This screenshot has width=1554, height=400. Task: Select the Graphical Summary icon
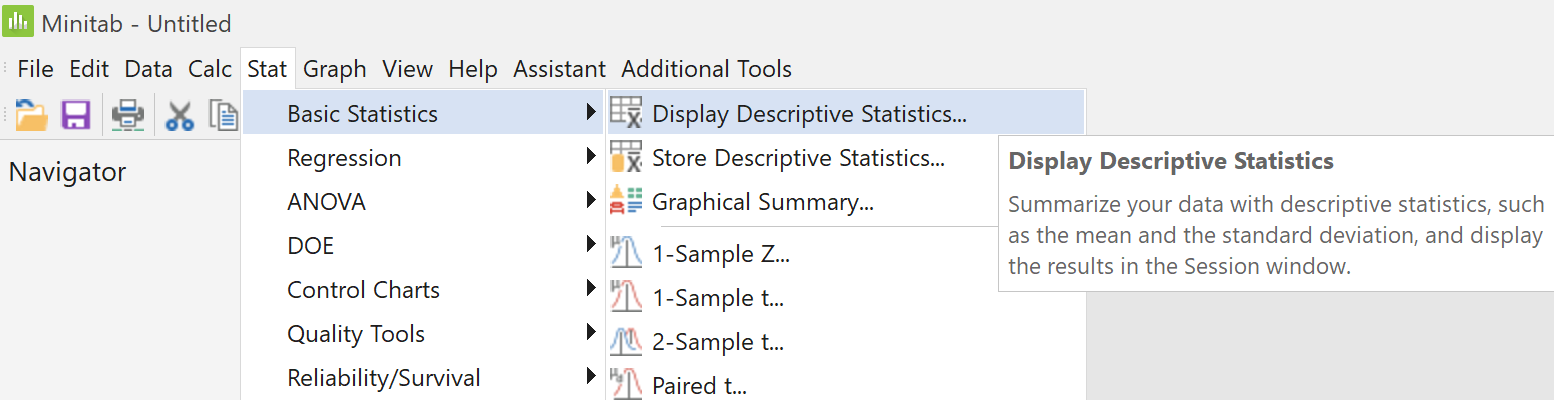tap(626, 201)
